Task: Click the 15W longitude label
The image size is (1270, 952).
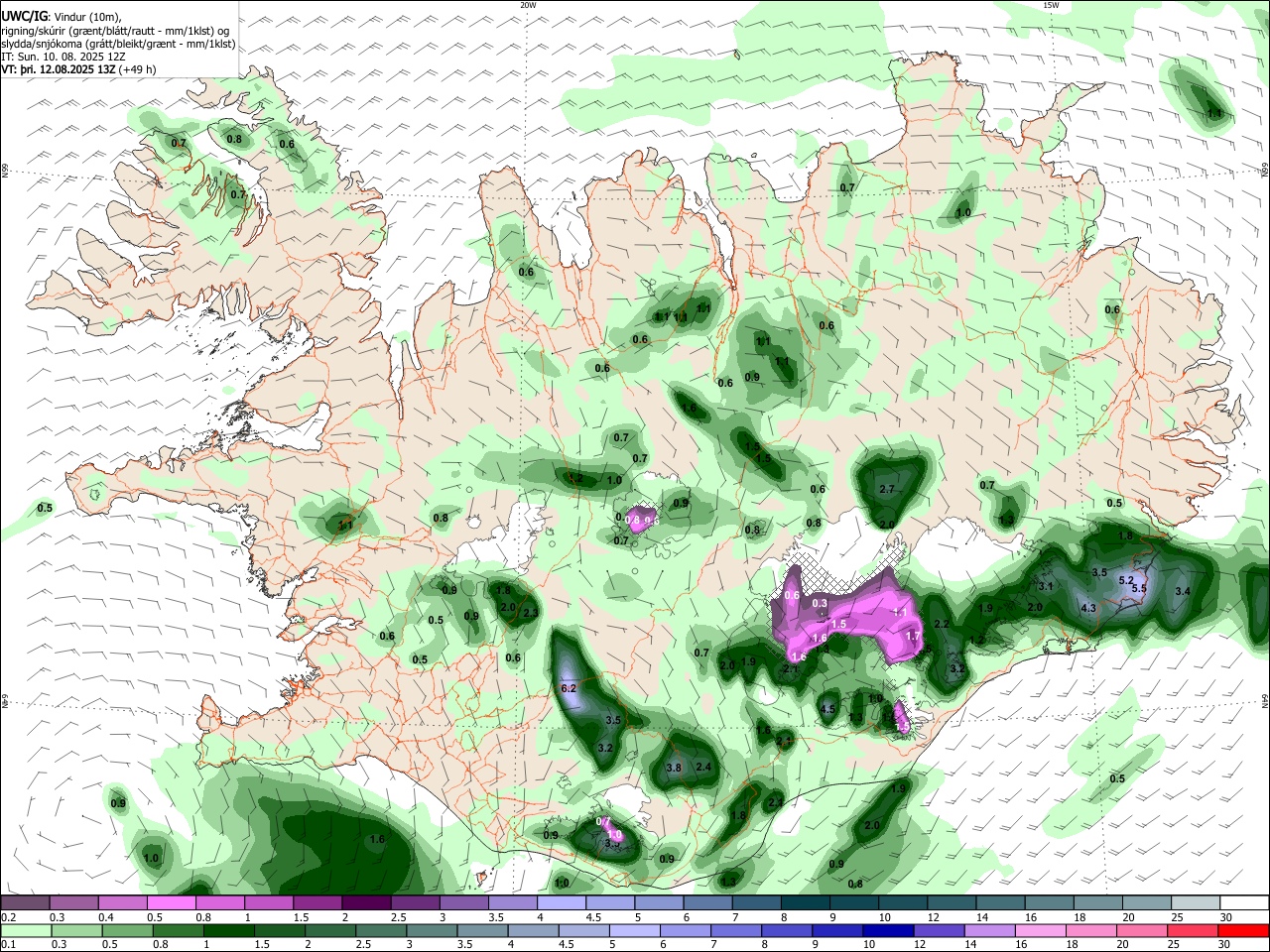Action: pyautogui.click(x=1051, y=5)
